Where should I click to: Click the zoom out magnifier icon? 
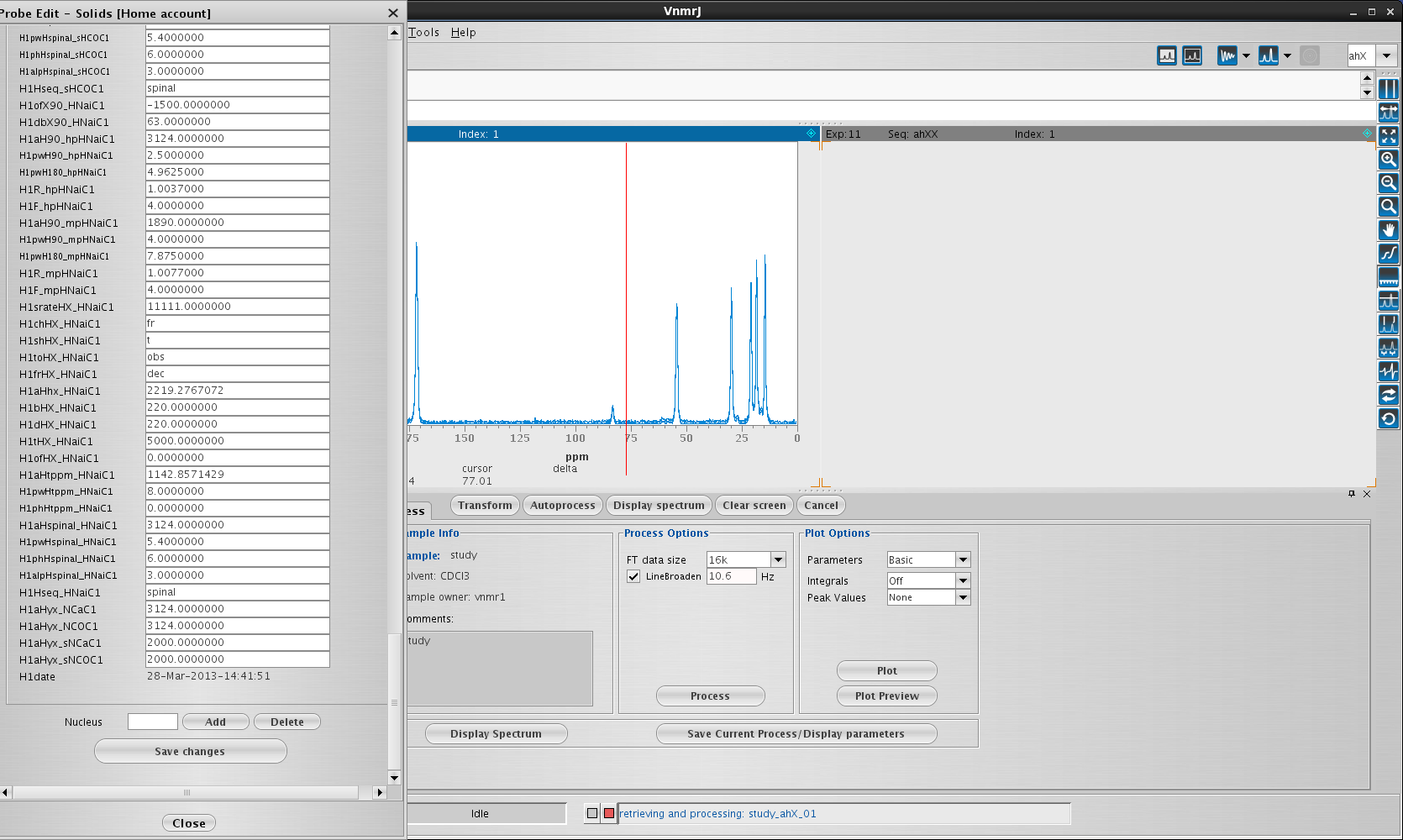pos(1389,182)
